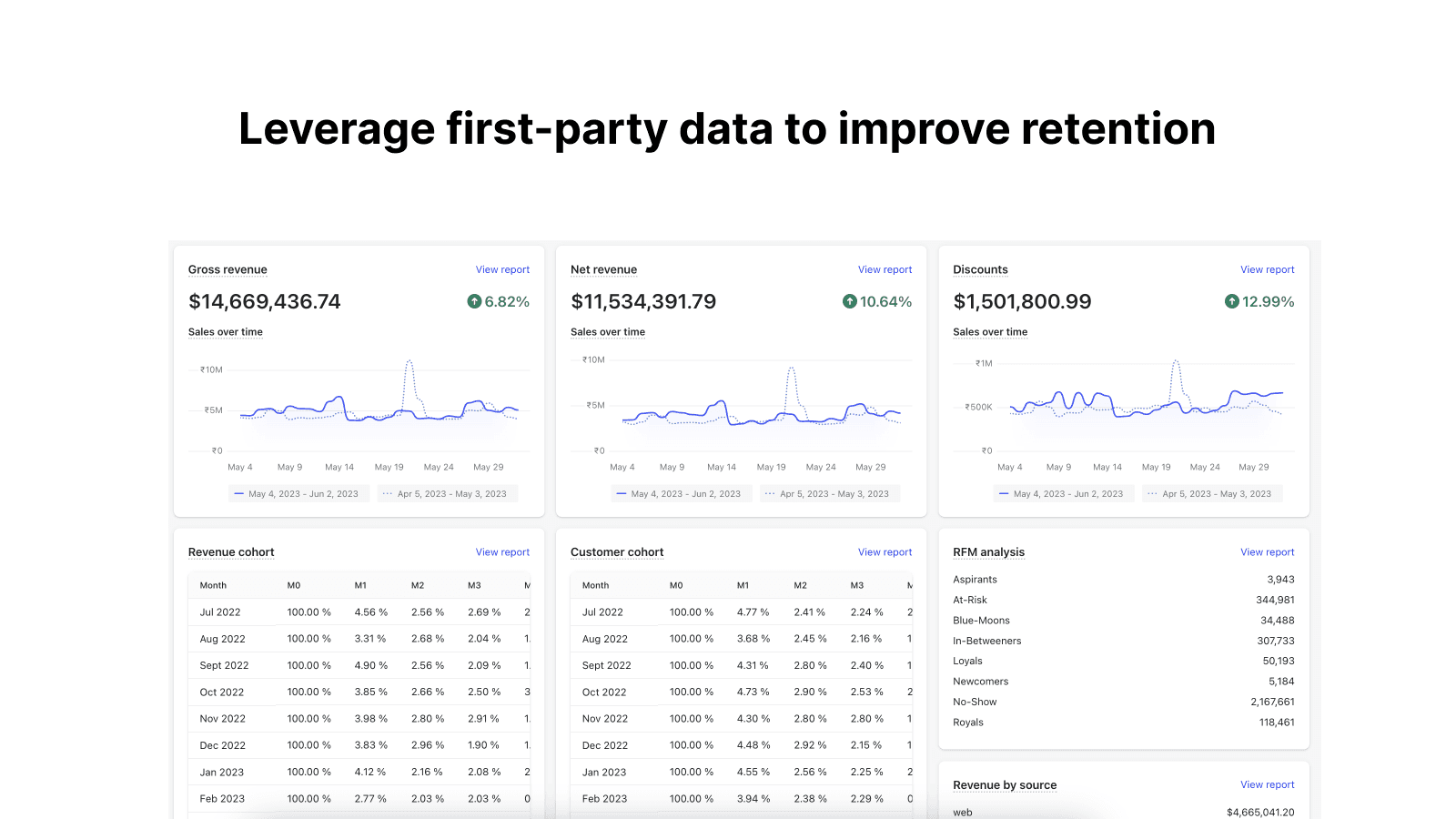Click the peak spike on the Gross revenue chart

coord(409,362)
